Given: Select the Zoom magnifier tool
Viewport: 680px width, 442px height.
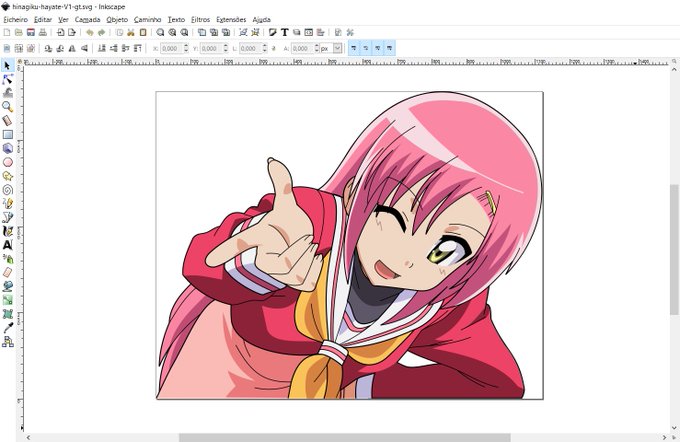Looking at the screenshot, I should pos(7,107).
